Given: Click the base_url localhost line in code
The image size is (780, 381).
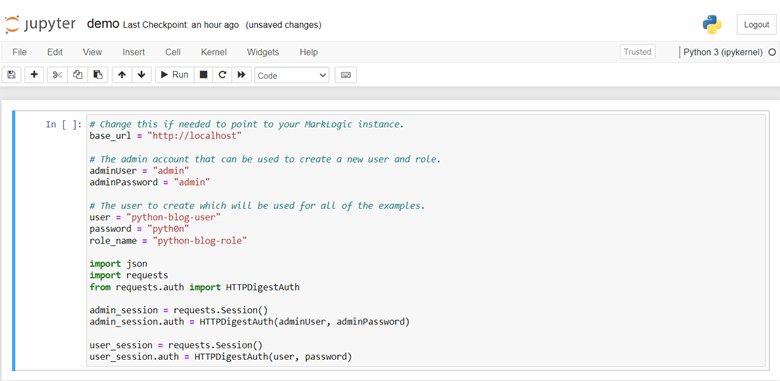Looking at the screenshot, I should 166,136.
